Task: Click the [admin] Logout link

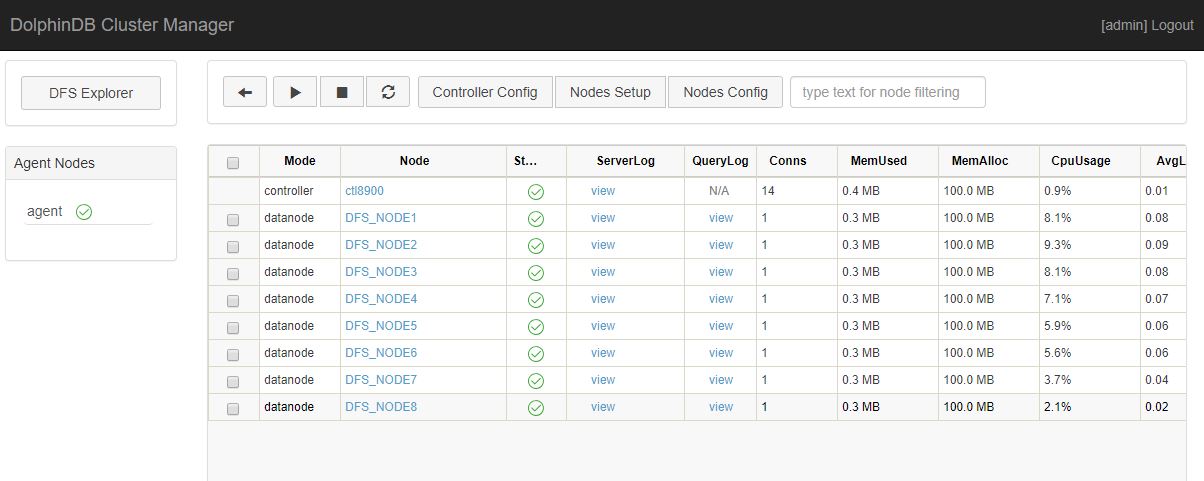Action: (1147, 25)
